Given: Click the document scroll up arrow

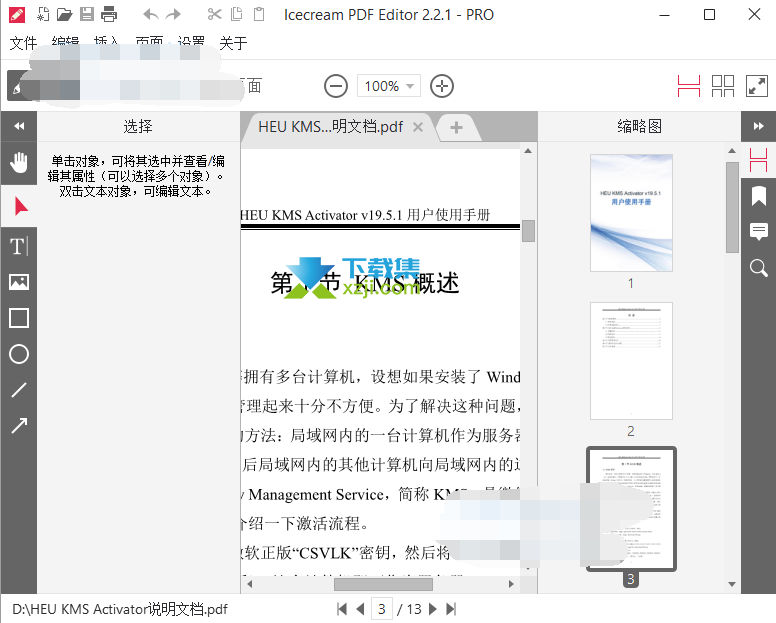Looking at the screenshot, I should tap(528, 150).
